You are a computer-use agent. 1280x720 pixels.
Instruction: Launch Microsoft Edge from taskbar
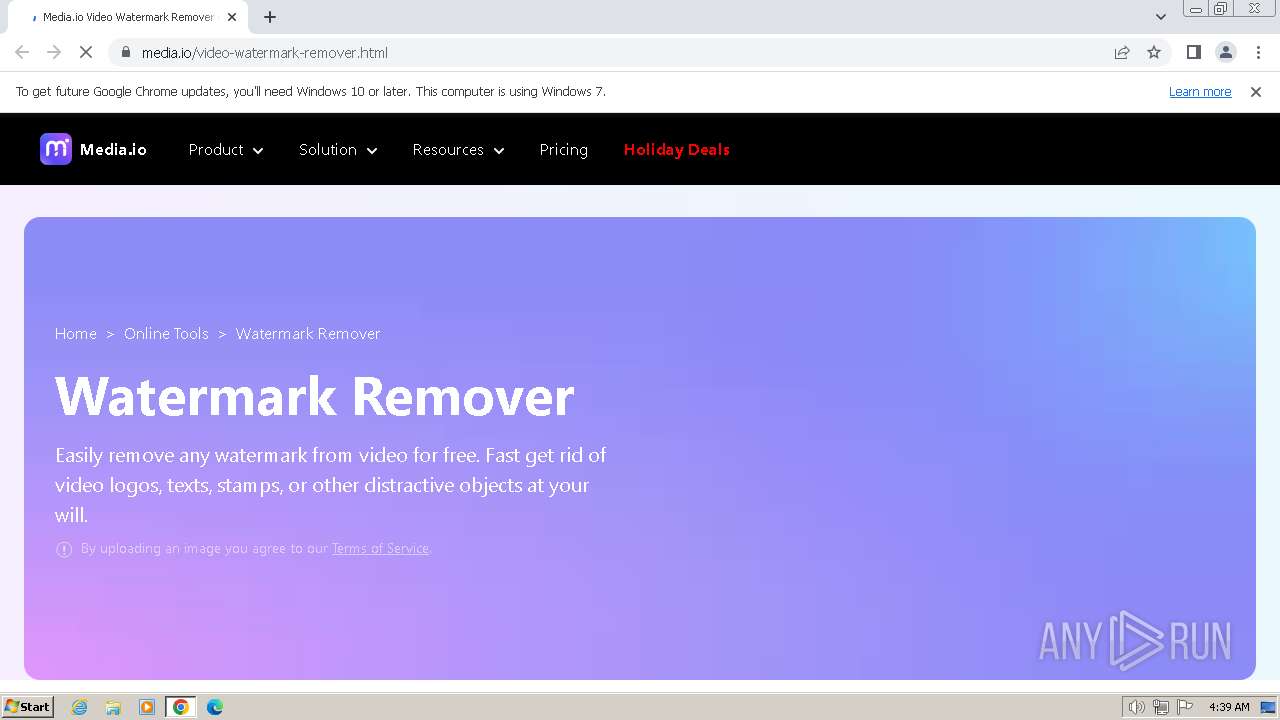(215, 707)
